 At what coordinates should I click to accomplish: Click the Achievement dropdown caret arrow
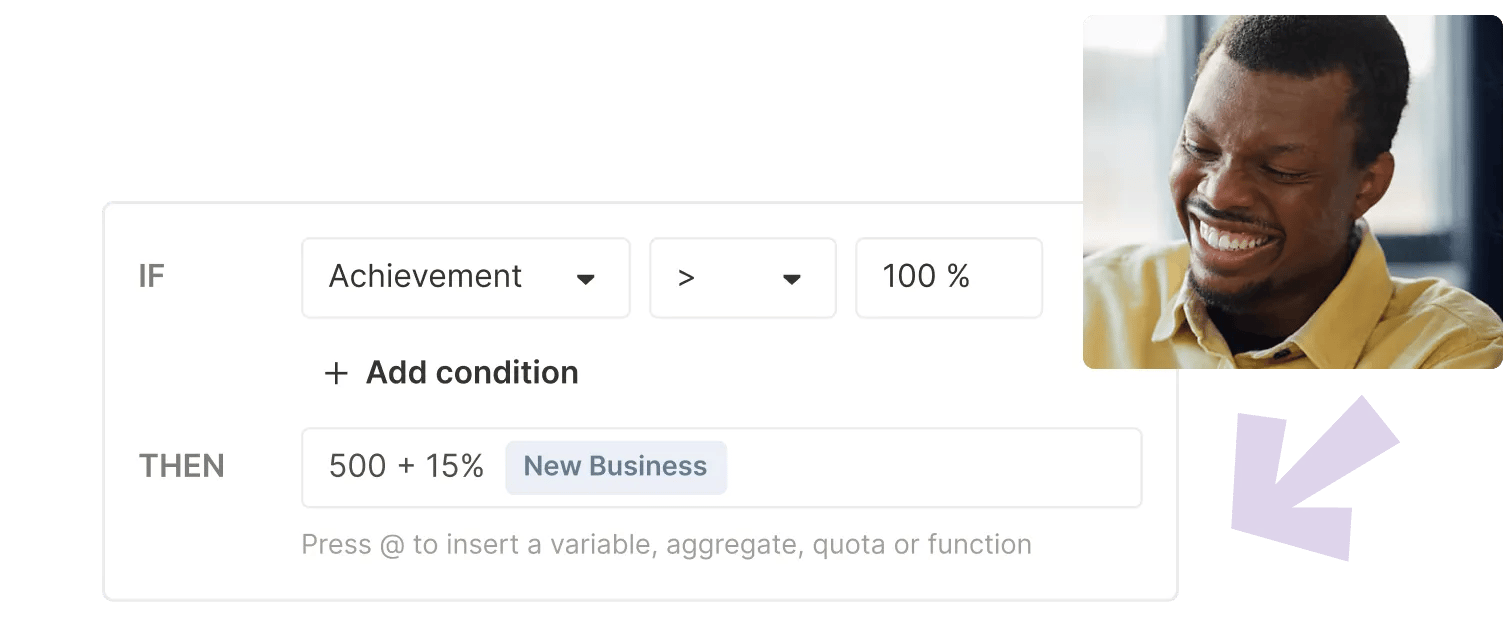click(586, 279)
